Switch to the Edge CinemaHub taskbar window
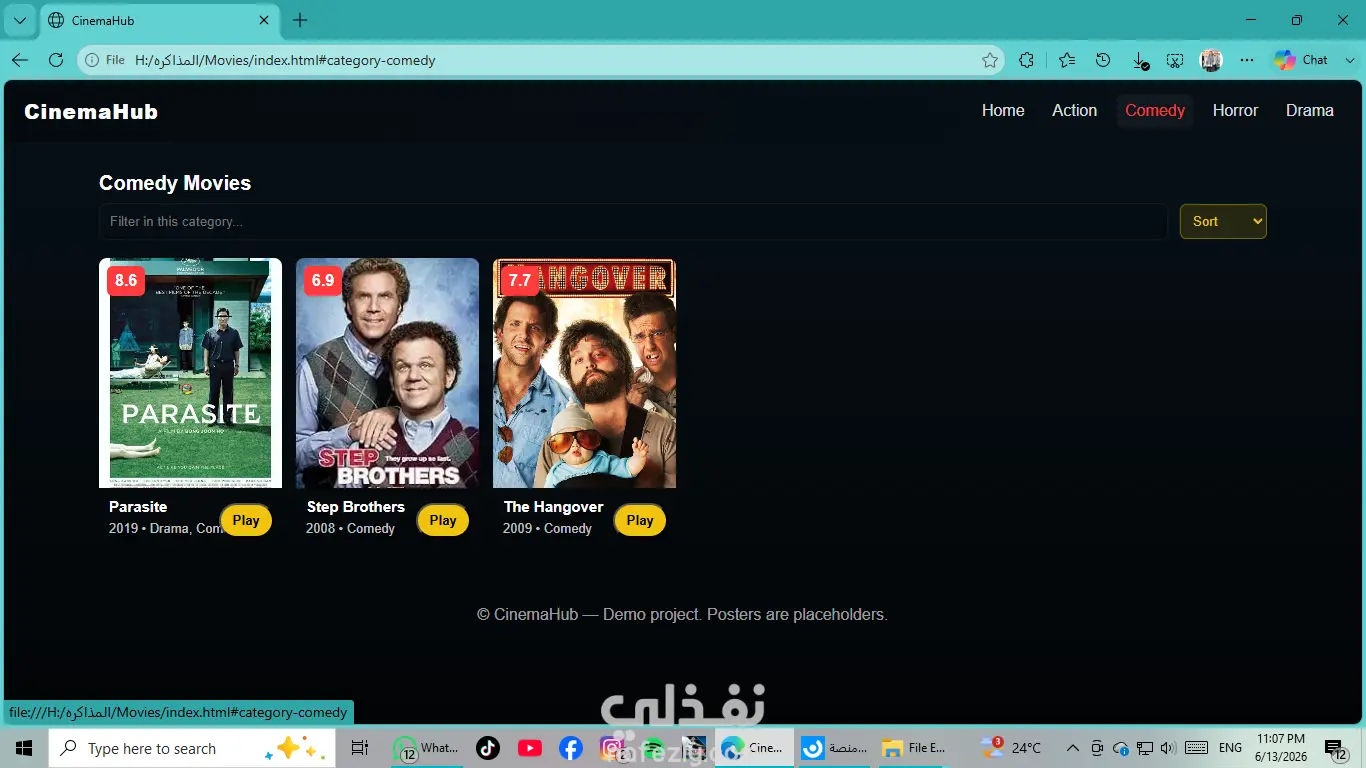This screenshot has height=768, width=1366. click(x=754, y=748)
